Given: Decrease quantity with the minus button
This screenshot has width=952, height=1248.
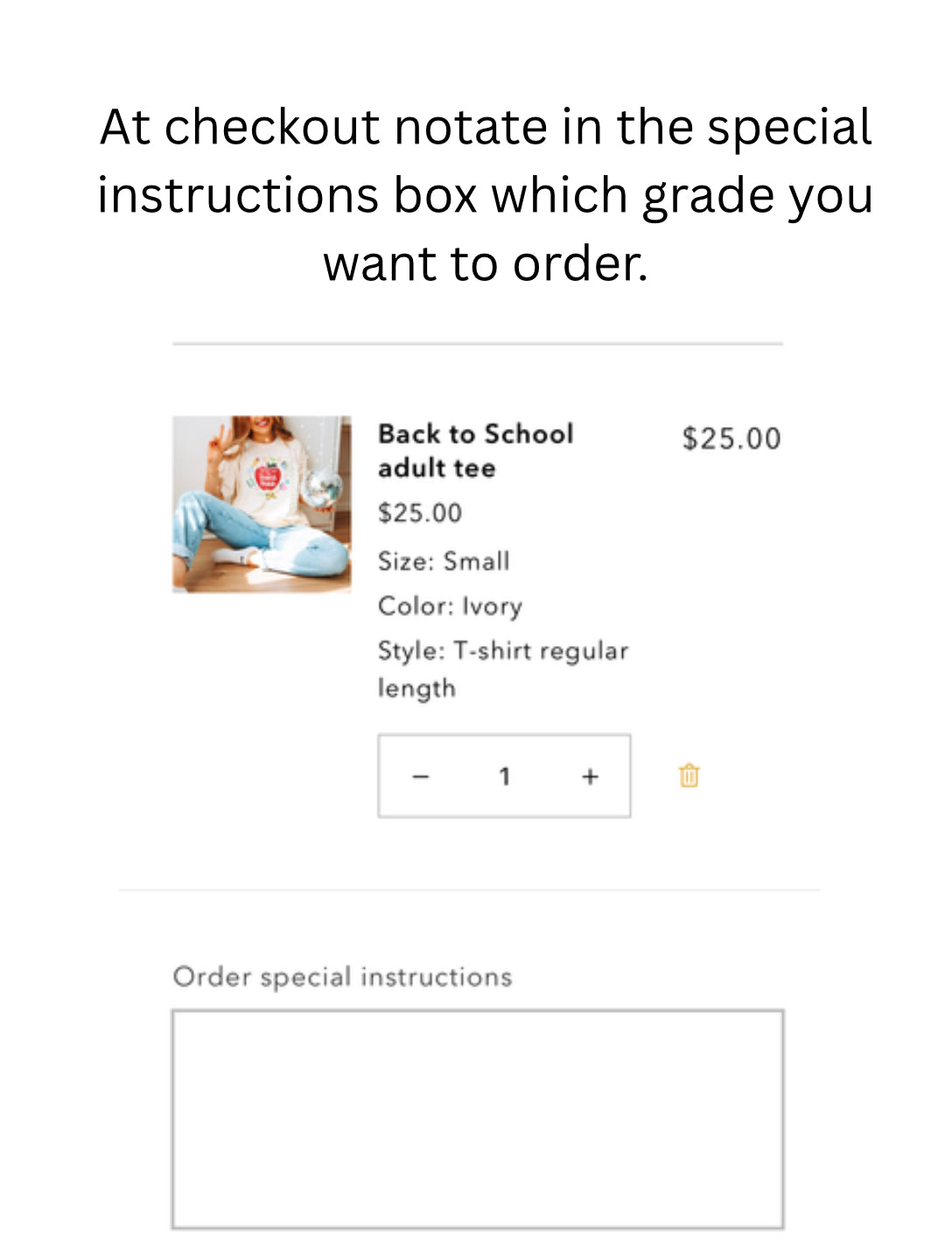Looking at the screenshot, I should pos(421,776).
